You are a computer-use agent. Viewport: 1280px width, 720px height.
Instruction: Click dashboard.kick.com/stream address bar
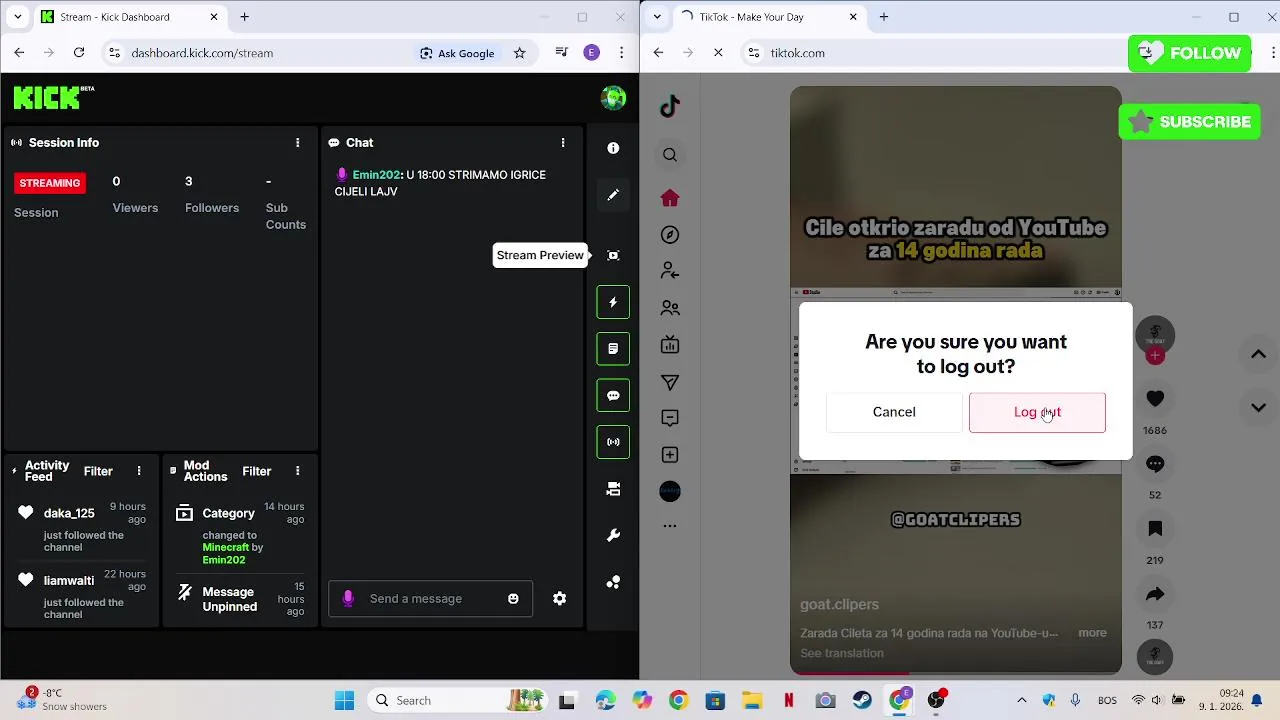(x=202, y=53)
